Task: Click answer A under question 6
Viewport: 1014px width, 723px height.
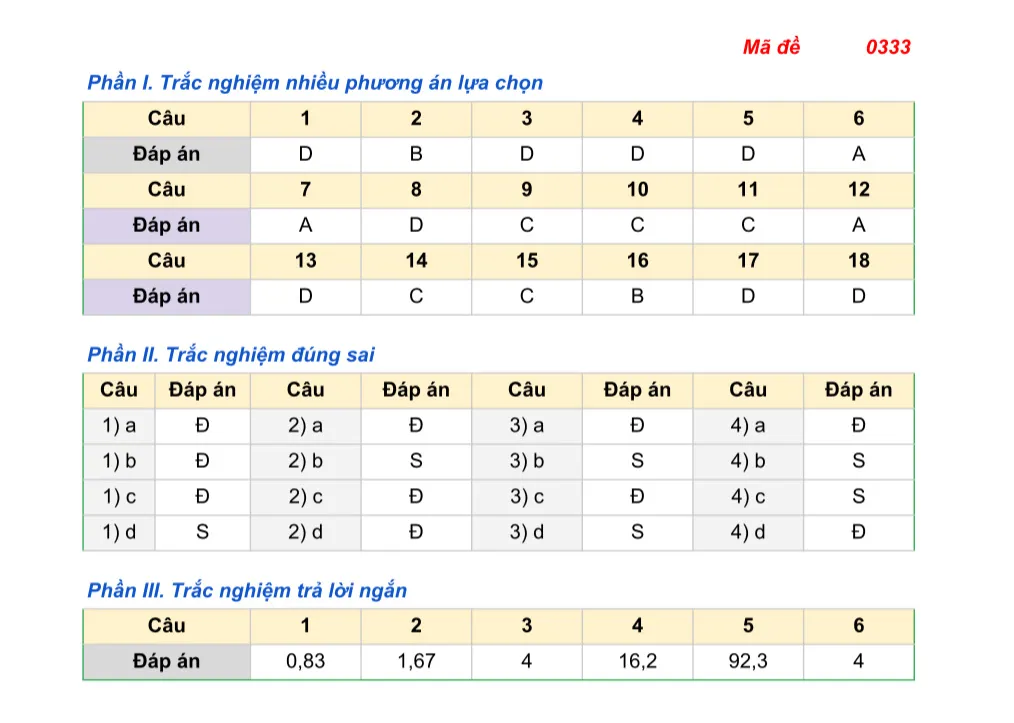Action: point(858,154)
